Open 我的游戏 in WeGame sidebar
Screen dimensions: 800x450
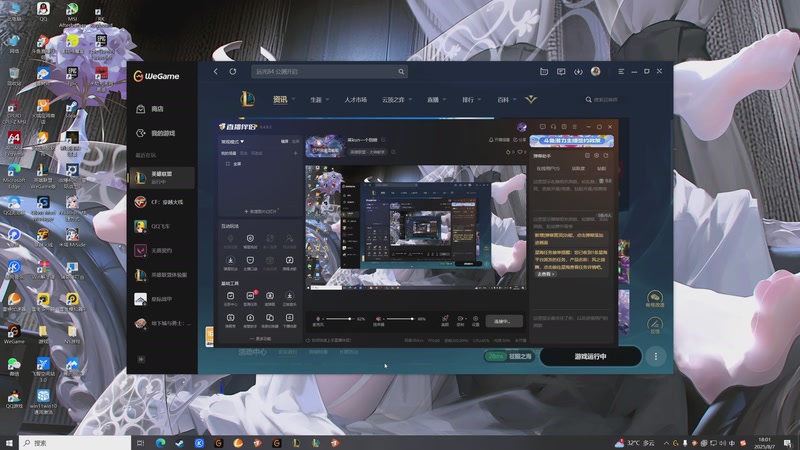point(161,133)
